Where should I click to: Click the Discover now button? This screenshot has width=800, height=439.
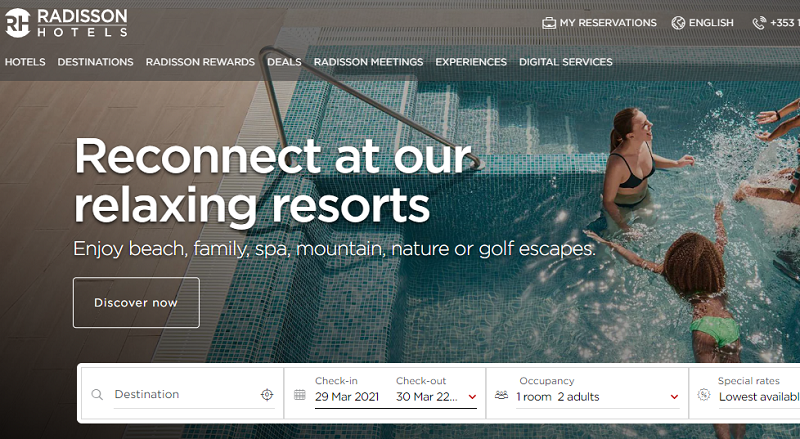[136, 303]
